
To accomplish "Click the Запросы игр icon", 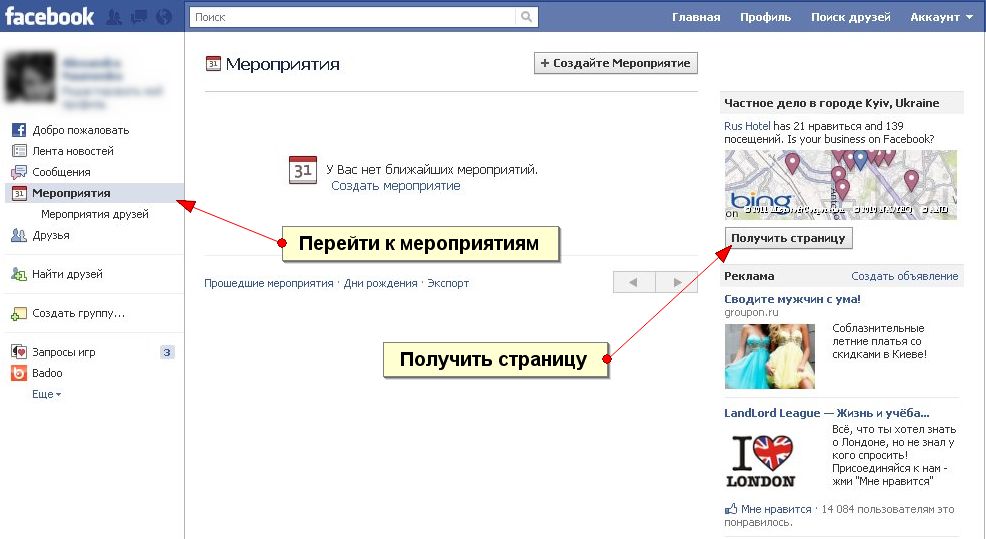I will click(x=19, y=352).
